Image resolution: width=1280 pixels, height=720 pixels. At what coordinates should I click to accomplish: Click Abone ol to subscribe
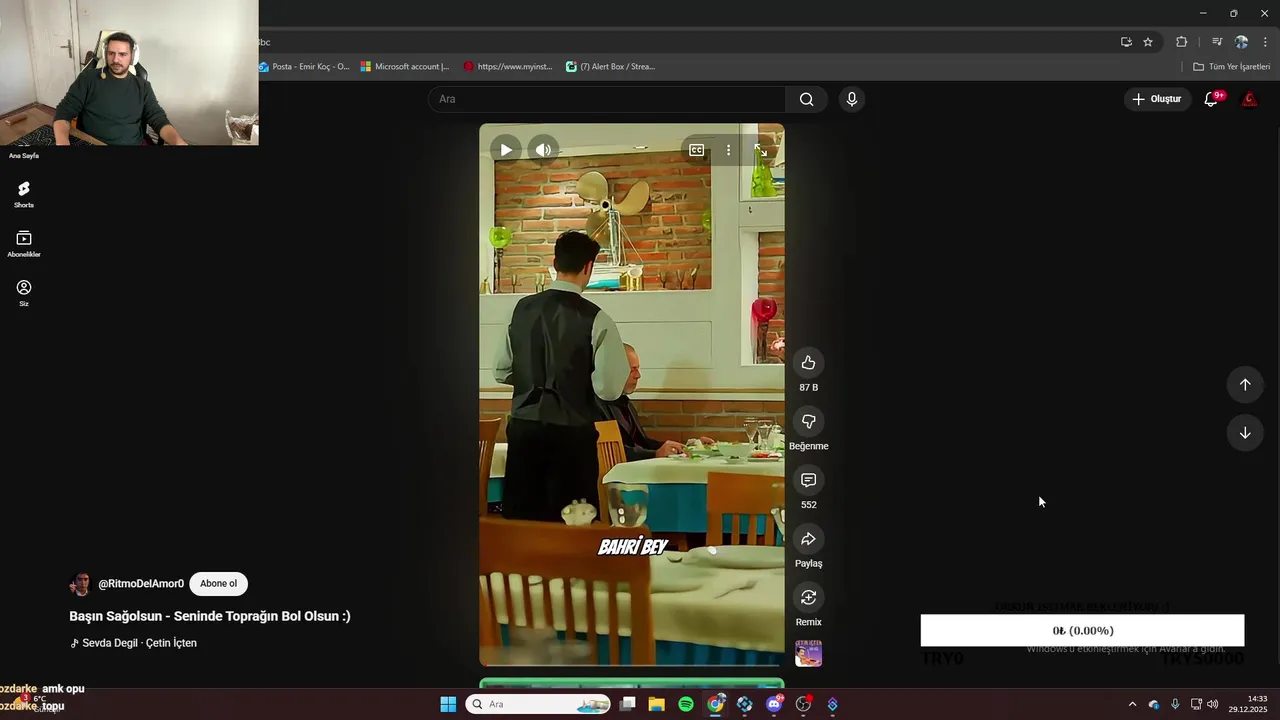[x=218, y=584]
